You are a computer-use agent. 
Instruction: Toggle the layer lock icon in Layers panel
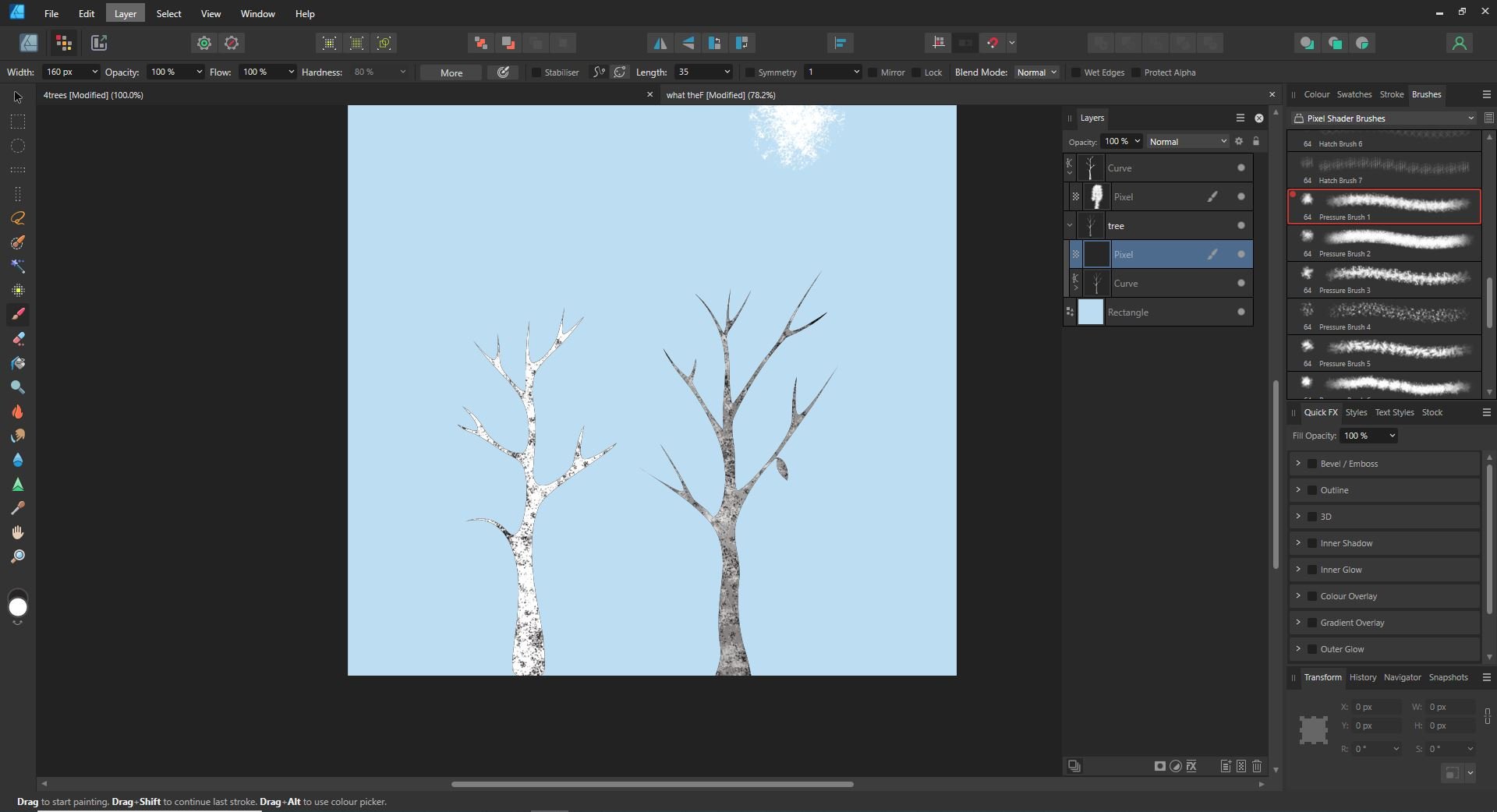point(1255,141)
